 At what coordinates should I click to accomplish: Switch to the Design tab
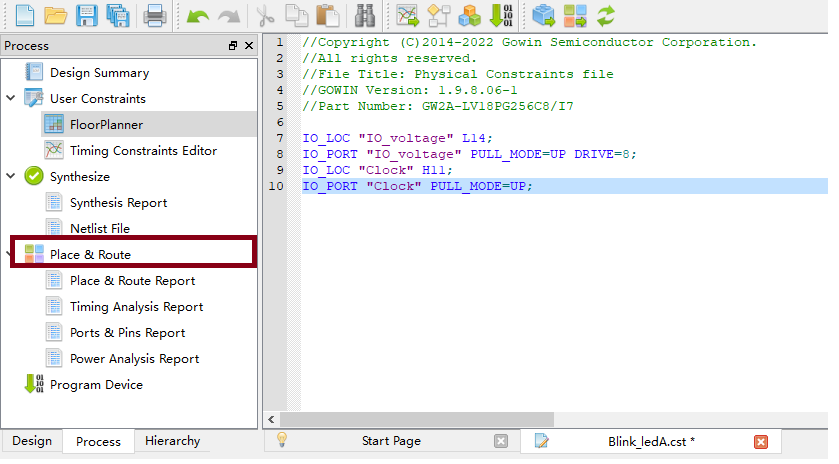32,441
